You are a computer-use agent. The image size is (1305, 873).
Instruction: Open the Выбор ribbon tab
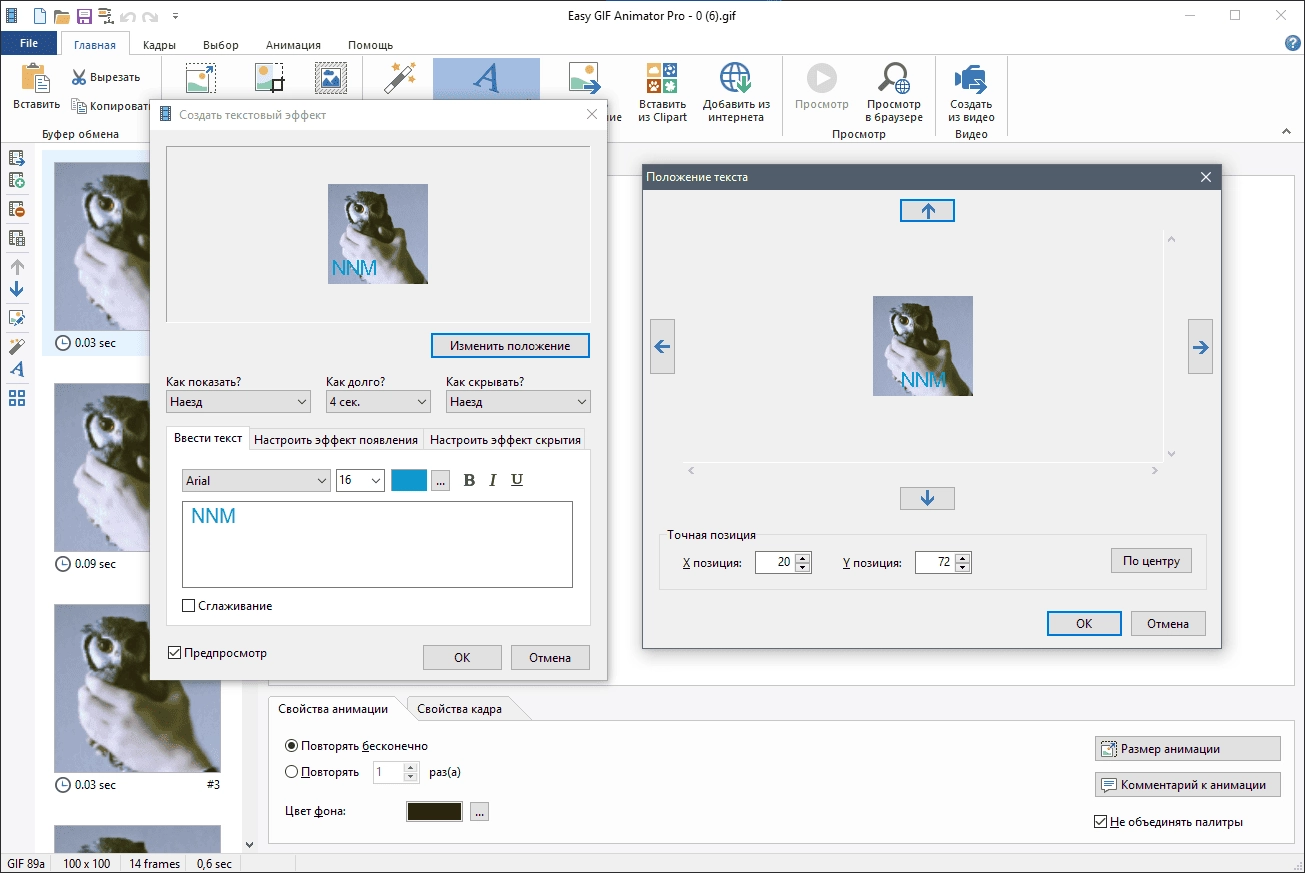coord(221,45)
